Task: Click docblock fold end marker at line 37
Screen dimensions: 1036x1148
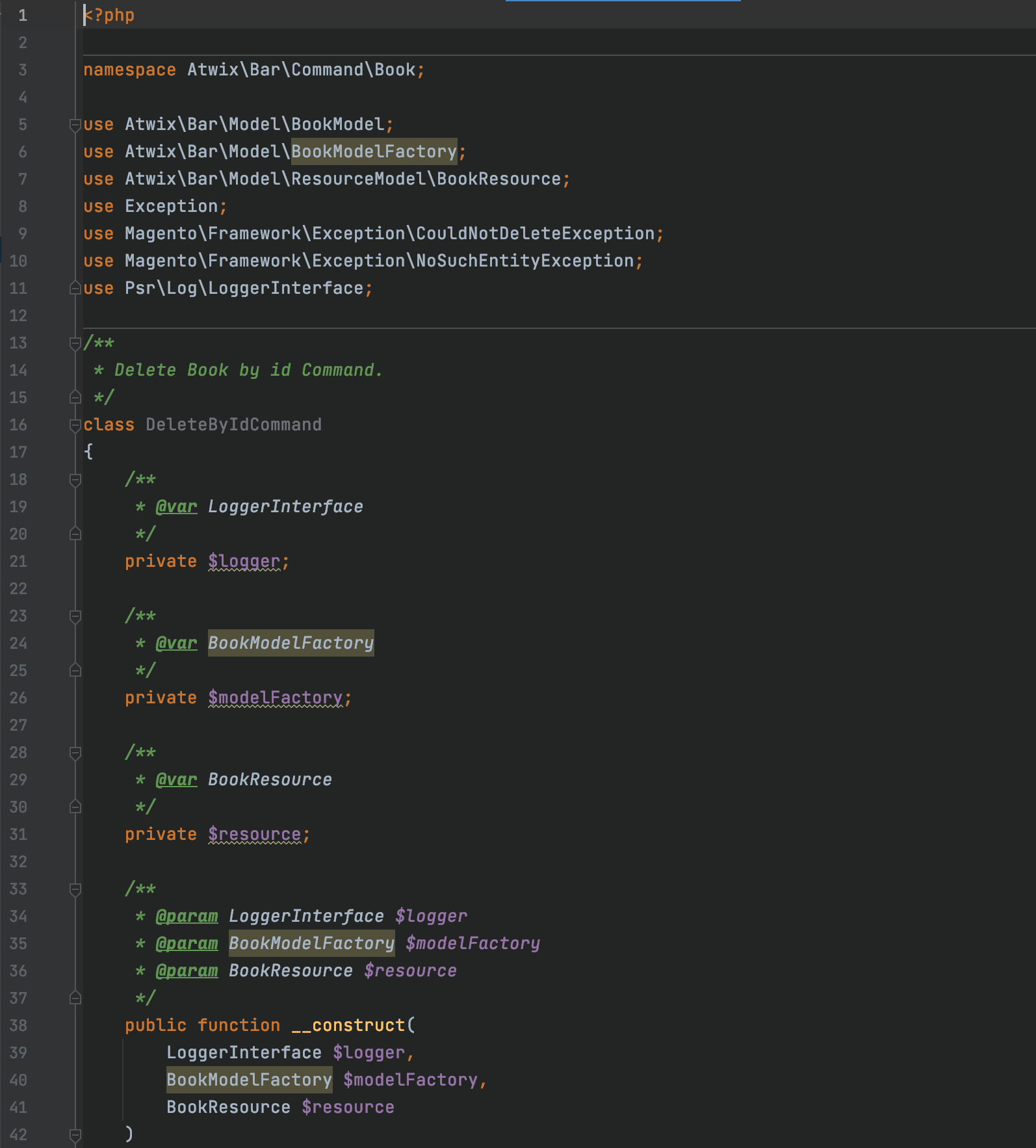Action: [75, 998]
